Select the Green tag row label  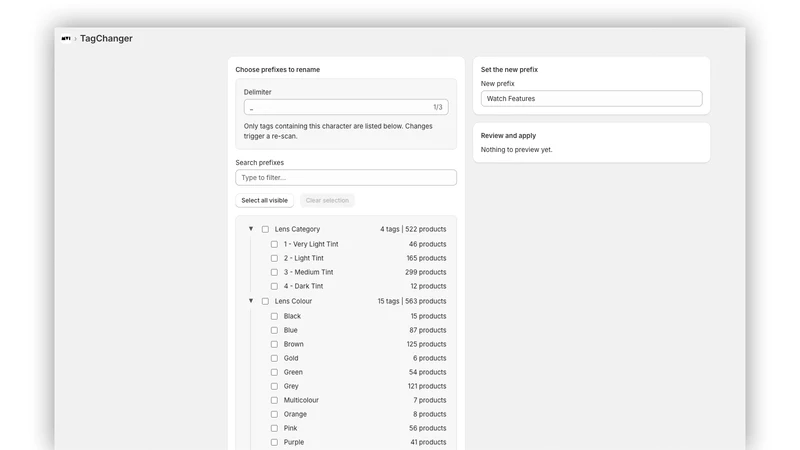click(x=293, y=372)
